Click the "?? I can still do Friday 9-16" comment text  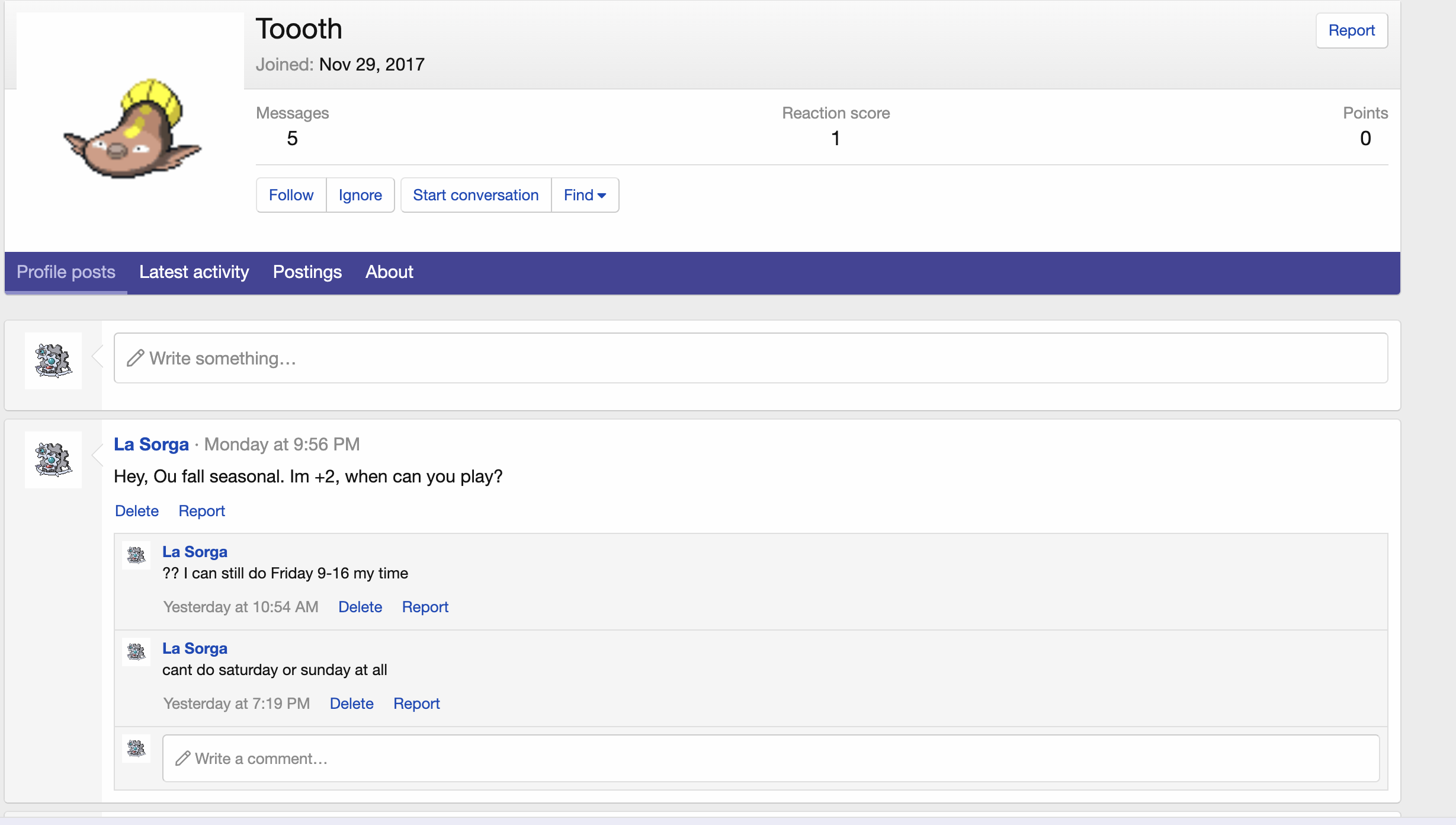(x=285, y=573)
